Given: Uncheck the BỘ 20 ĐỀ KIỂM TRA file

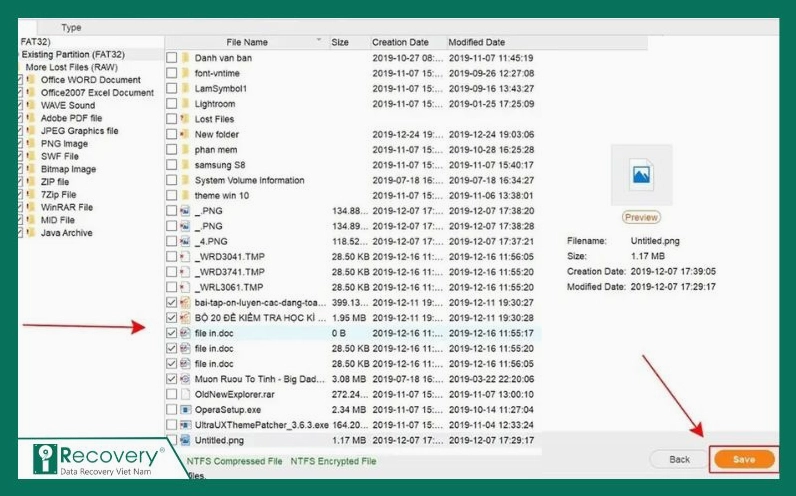Looking at the screenshot, I should click(x=171, y=317).
